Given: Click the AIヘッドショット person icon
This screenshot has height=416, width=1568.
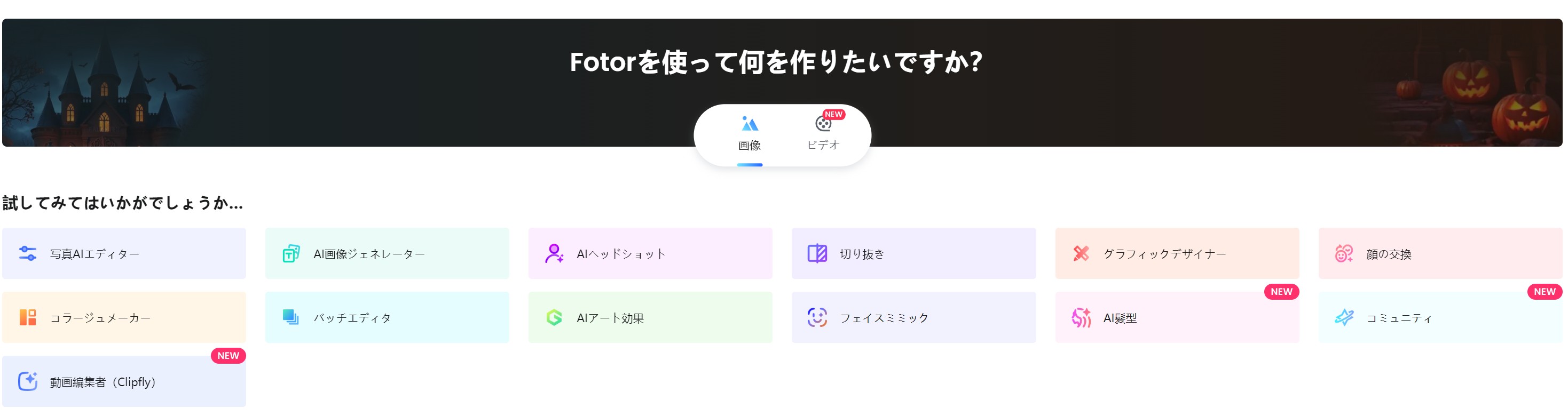Looking at the screenshot, I should pyautogui.click(x=554, y=253).
